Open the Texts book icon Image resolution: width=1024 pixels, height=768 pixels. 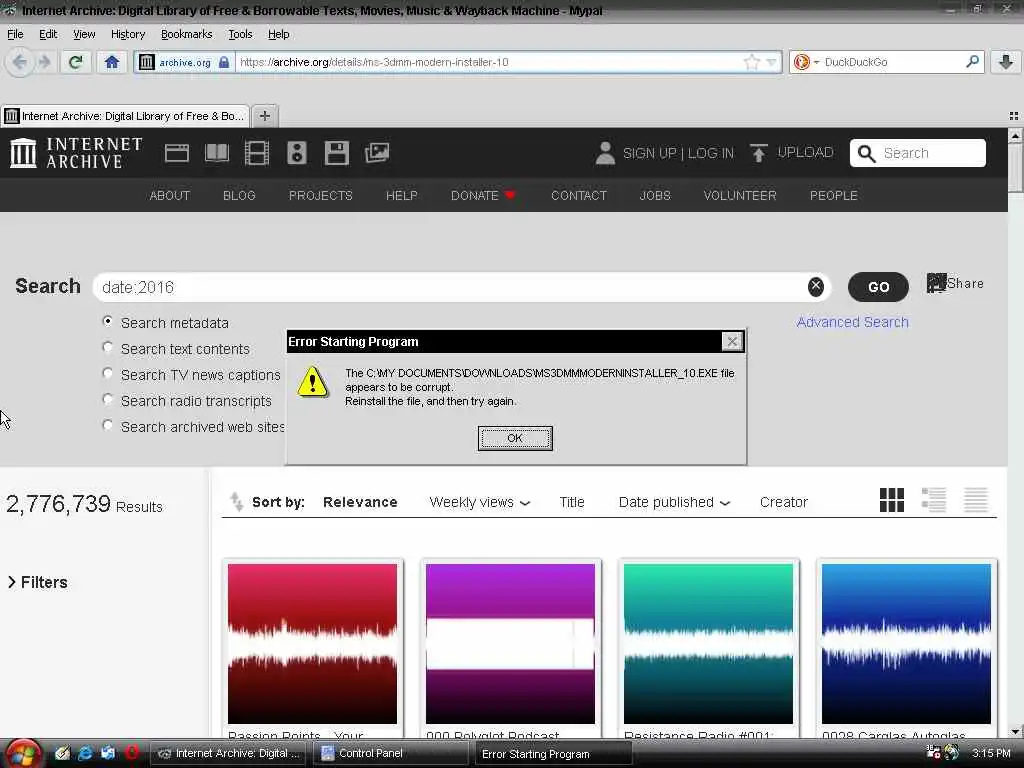click(x=217, y=153)
